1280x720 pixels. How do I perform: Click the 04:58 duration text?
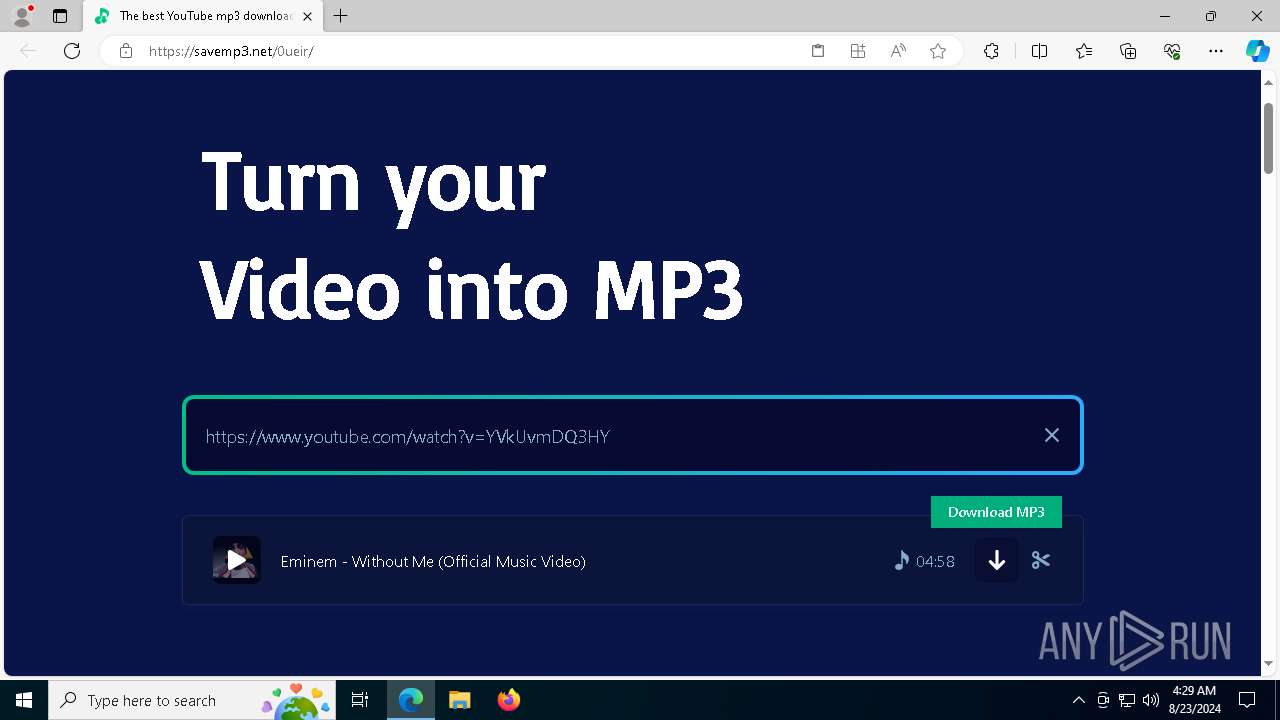[x=935, y=561]
